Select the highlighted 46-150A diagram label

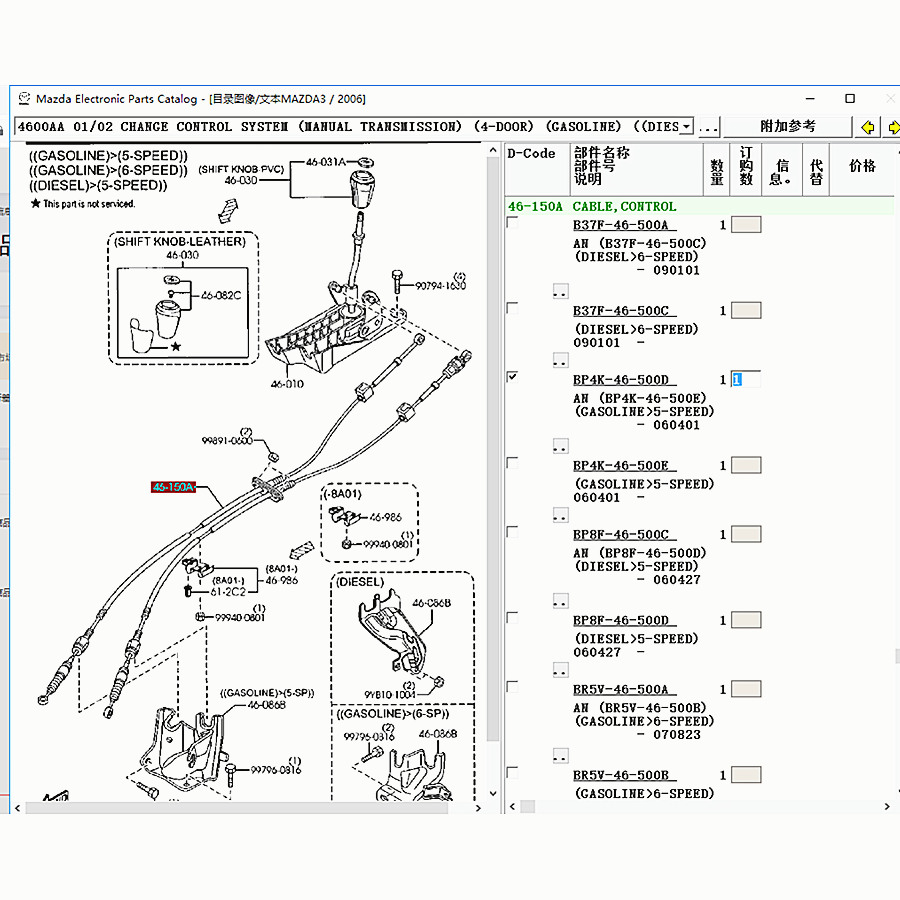173,487
